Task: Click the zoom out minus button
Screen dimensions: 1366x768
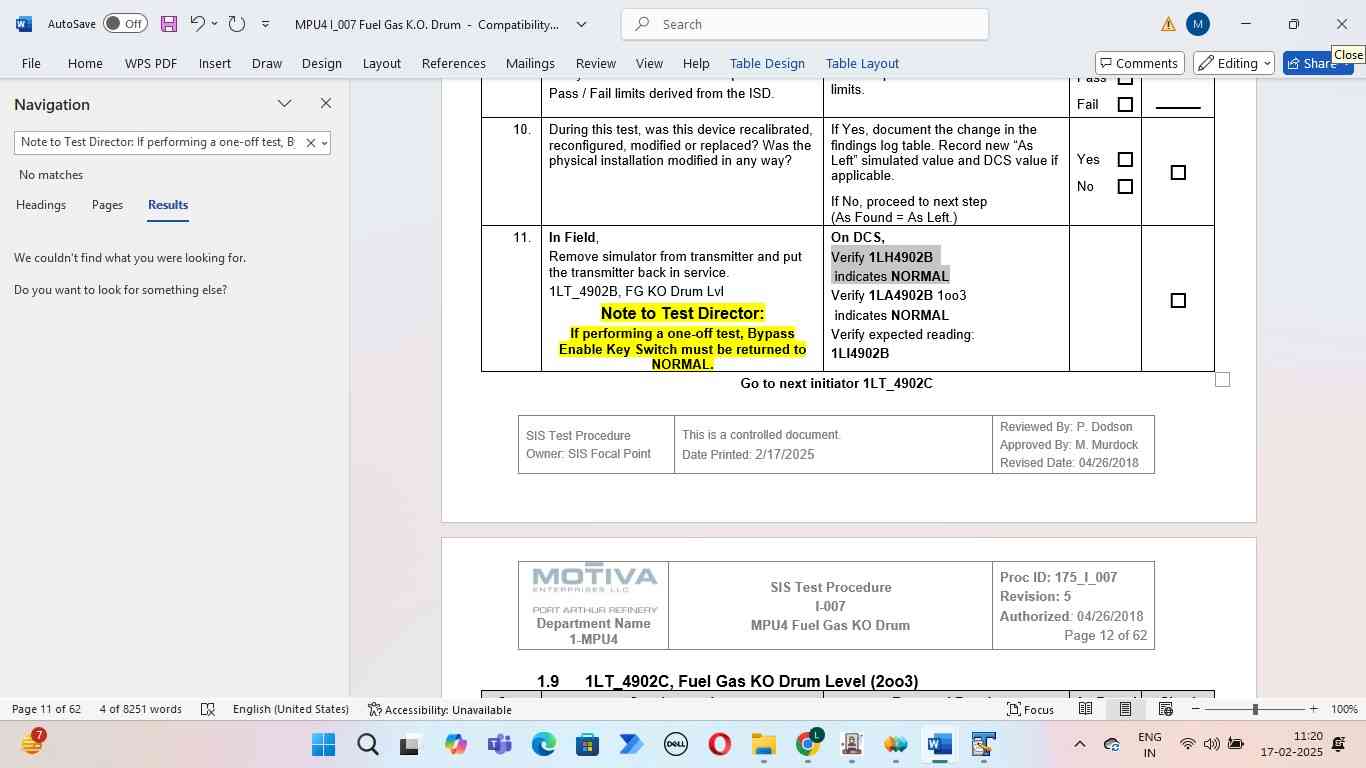Action: (x=1195, y=709)
